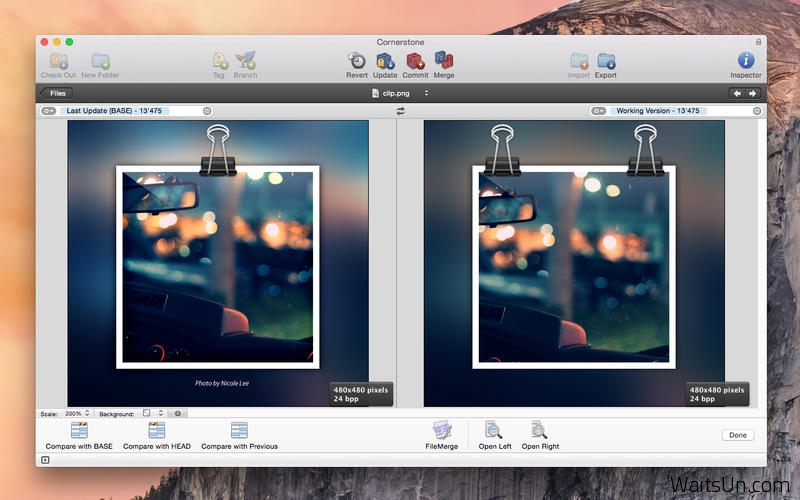Click circular button right of Working Version selector

(x=757, y=111)
